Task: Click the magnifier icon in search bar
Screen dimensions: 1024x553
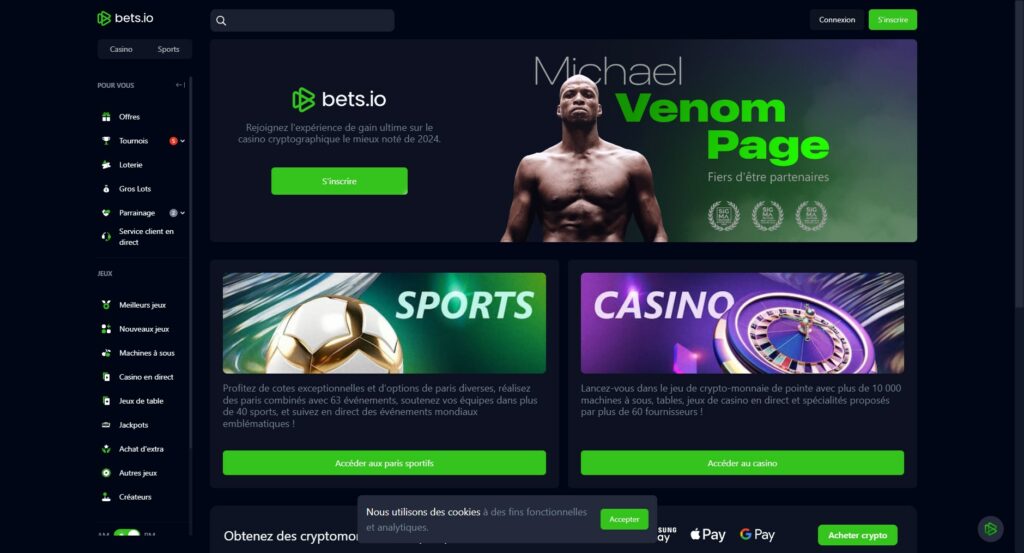Action: pos(221,20)
